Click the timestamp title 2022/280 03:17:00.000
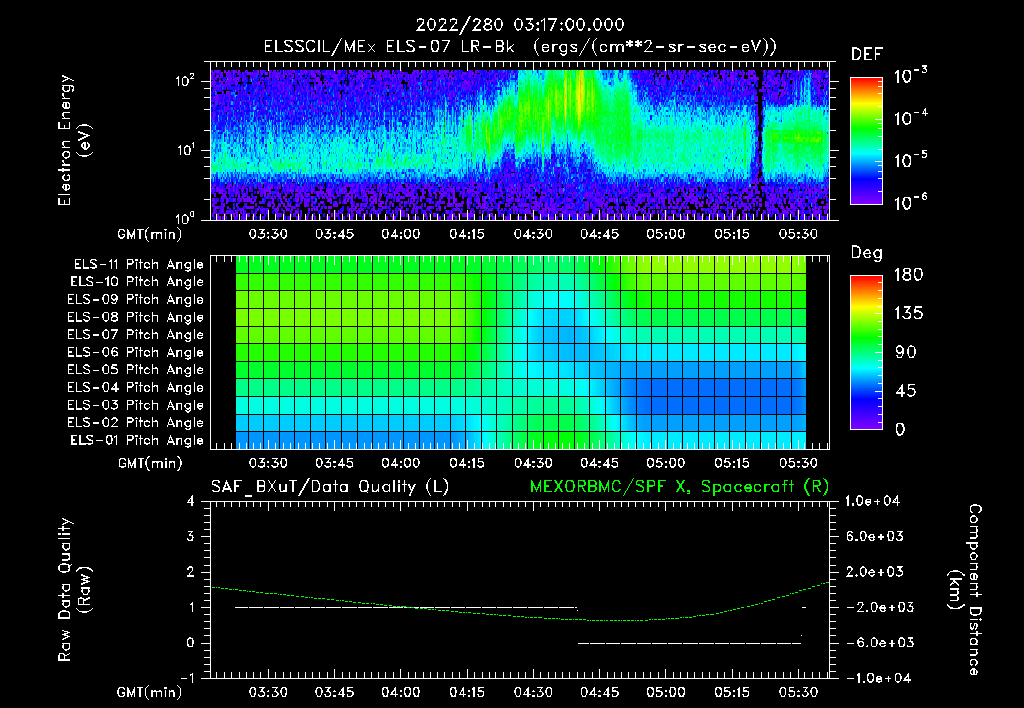 520,25
